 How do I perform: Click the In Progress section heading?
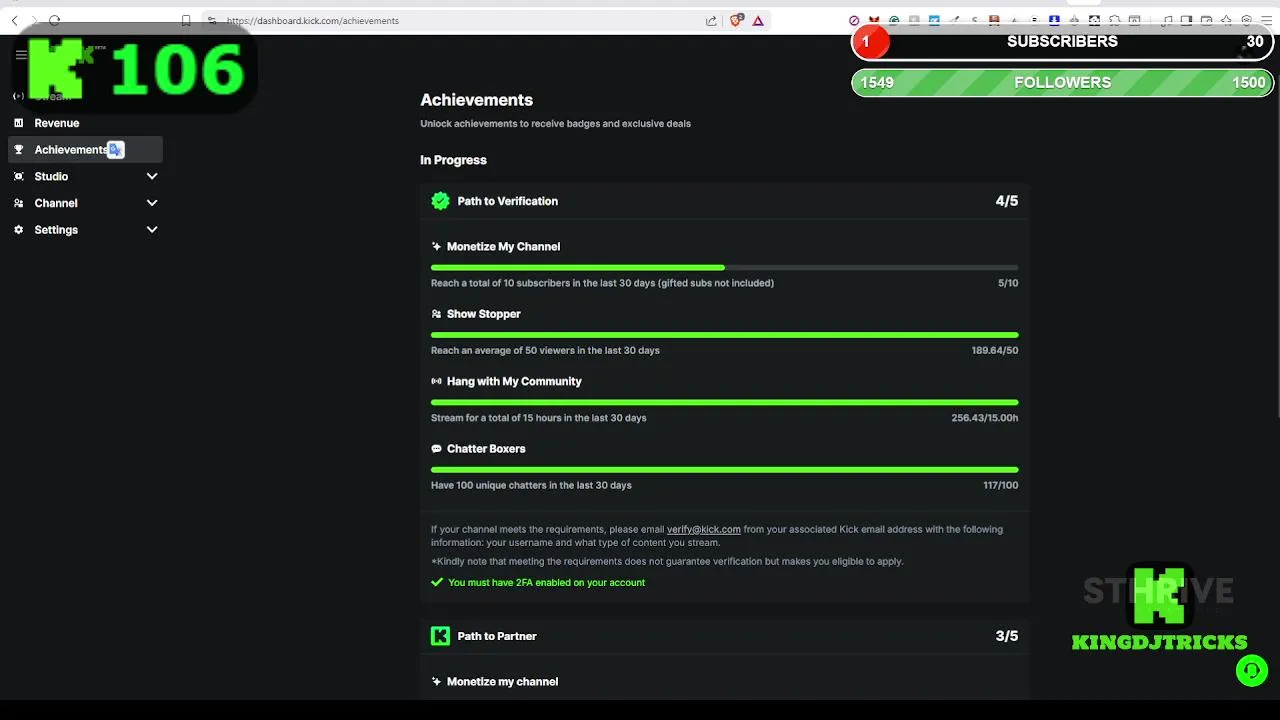click(x=453, y=160)
